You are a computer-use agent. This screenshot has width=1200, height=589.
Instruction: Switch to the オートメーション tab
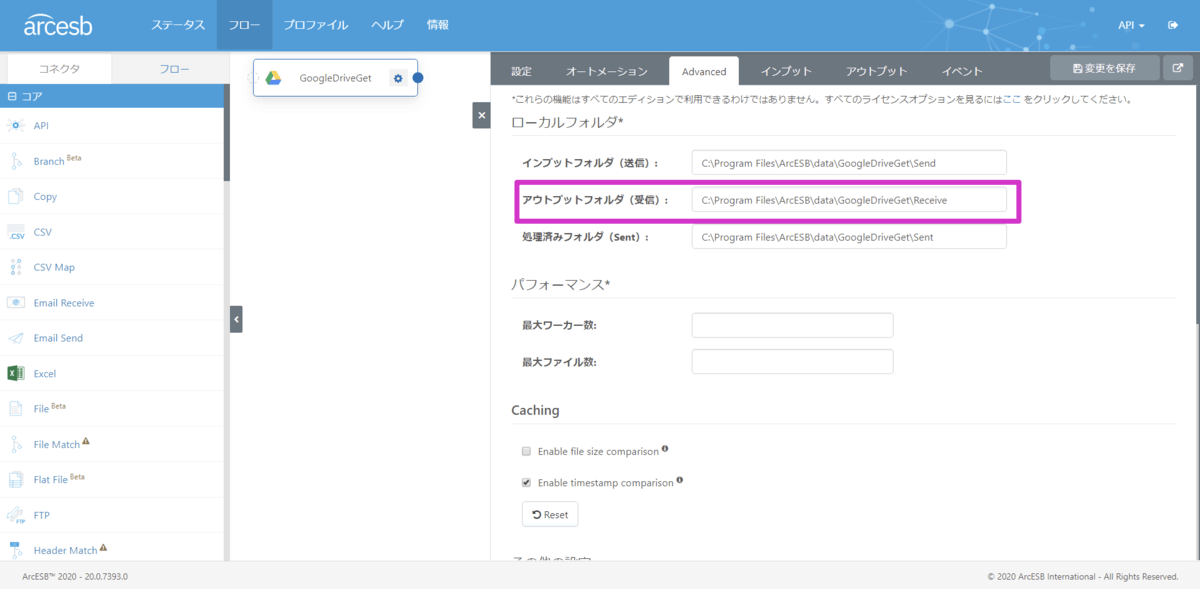(x=607, y=71)
